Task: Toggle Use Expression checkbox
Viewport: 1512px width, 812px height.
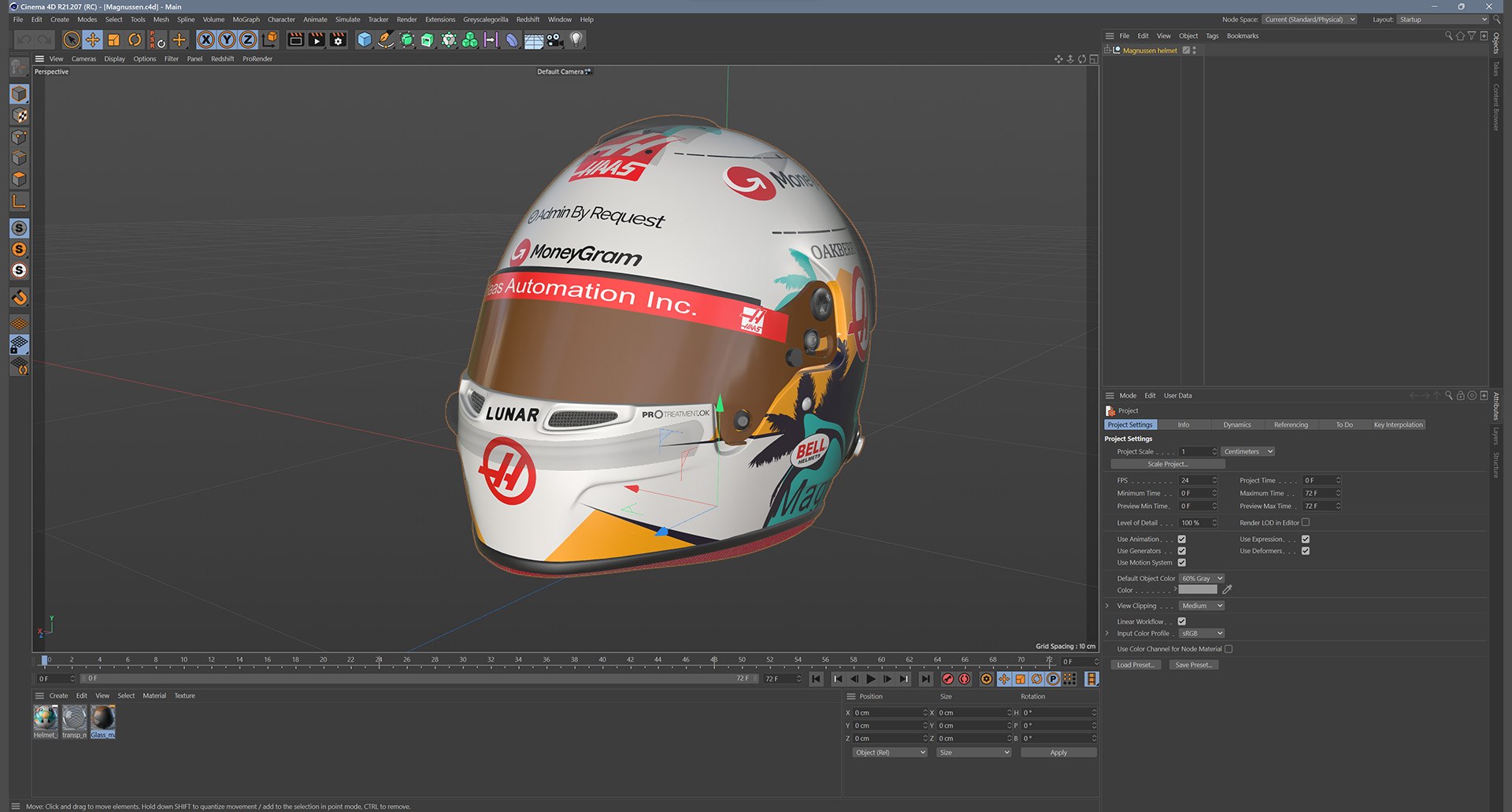Action: point(1306,539)
